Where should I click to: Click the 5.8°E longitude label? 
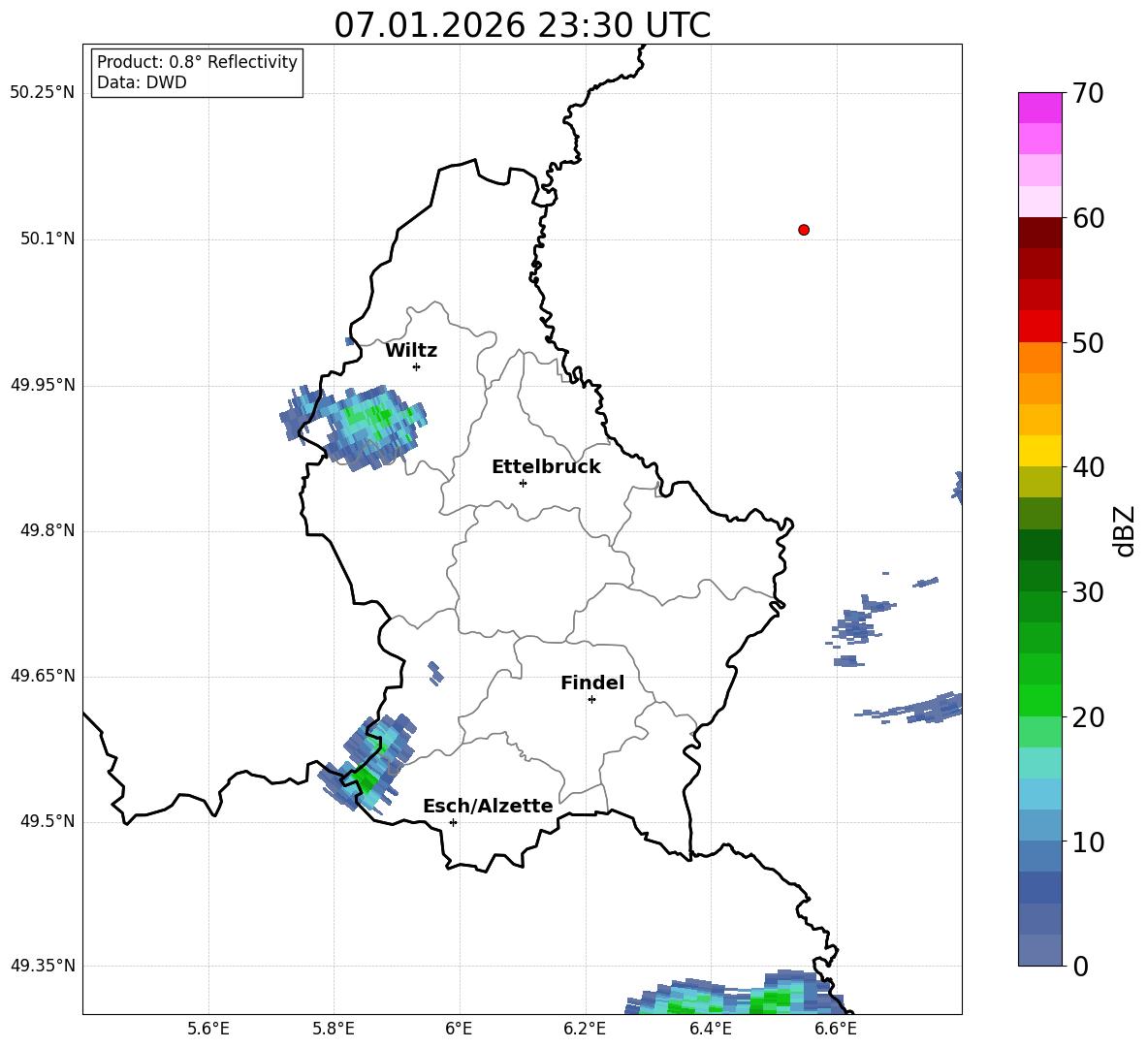coord(334,1029)
